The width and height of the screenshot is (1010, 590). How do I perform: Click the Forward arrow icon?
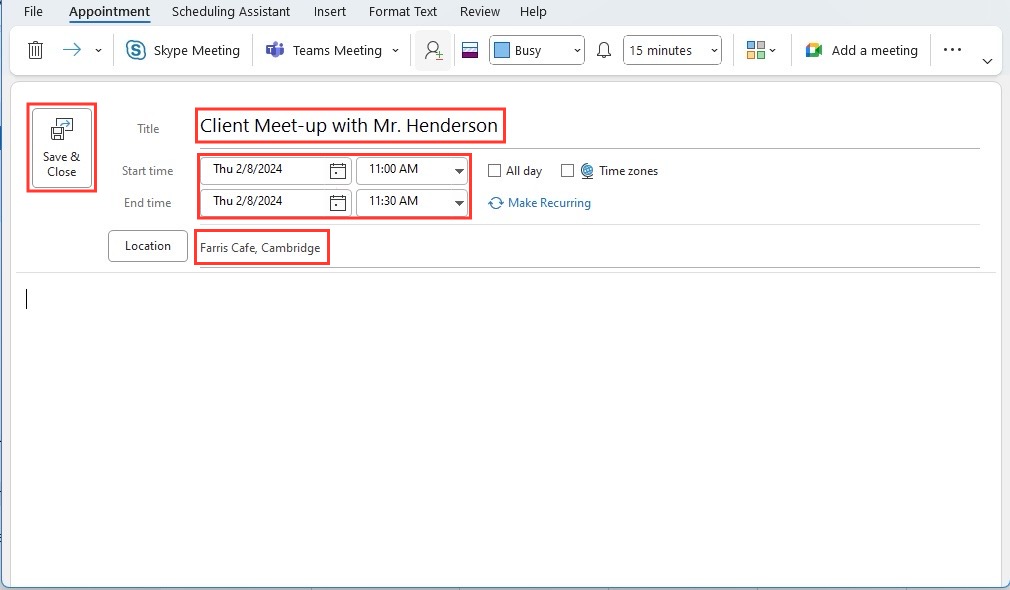click(71, 50)
